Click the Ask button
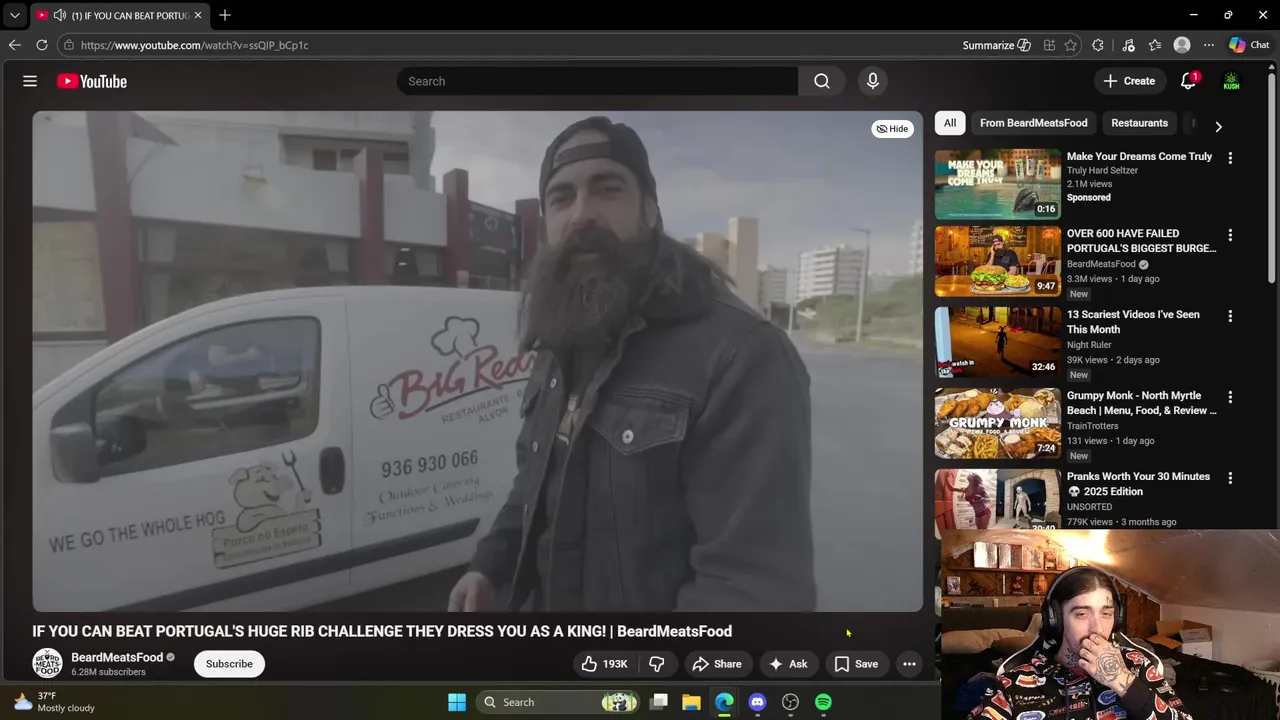Screen dimensions: 1280x720 tap(788, 664)
